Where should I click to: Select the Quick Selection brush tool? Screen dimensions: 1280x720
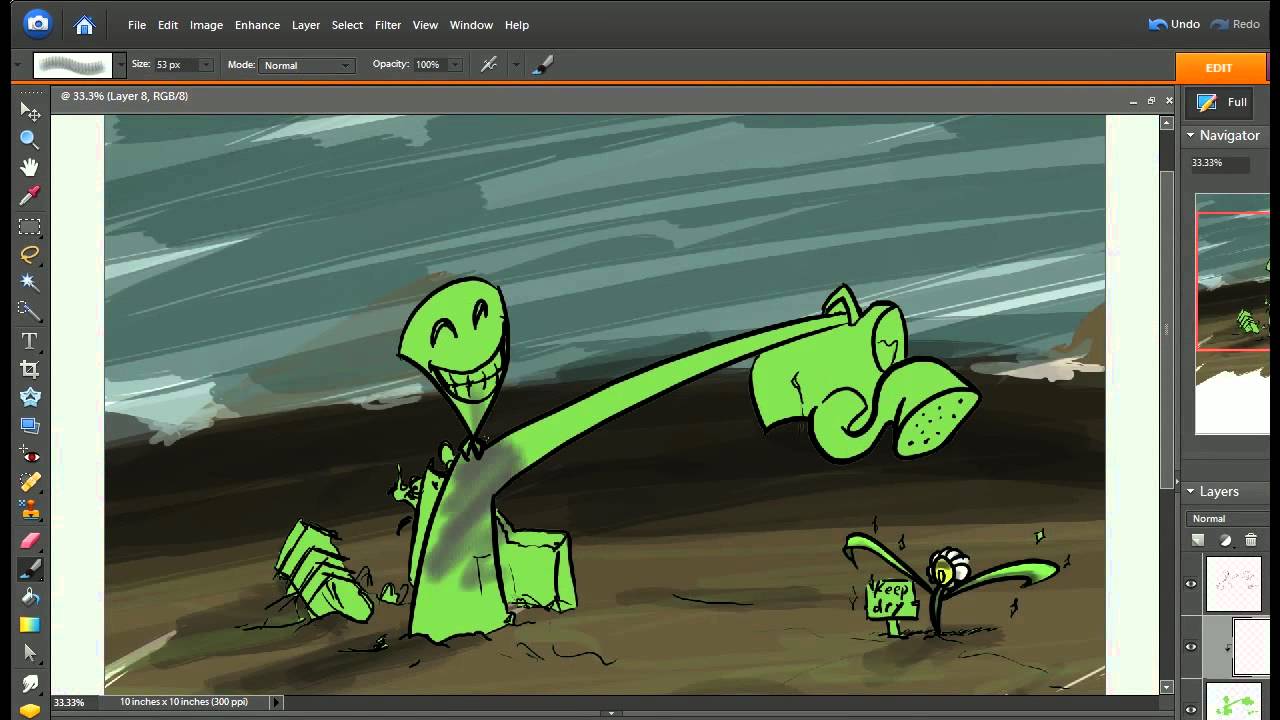(x=30, y=311)
